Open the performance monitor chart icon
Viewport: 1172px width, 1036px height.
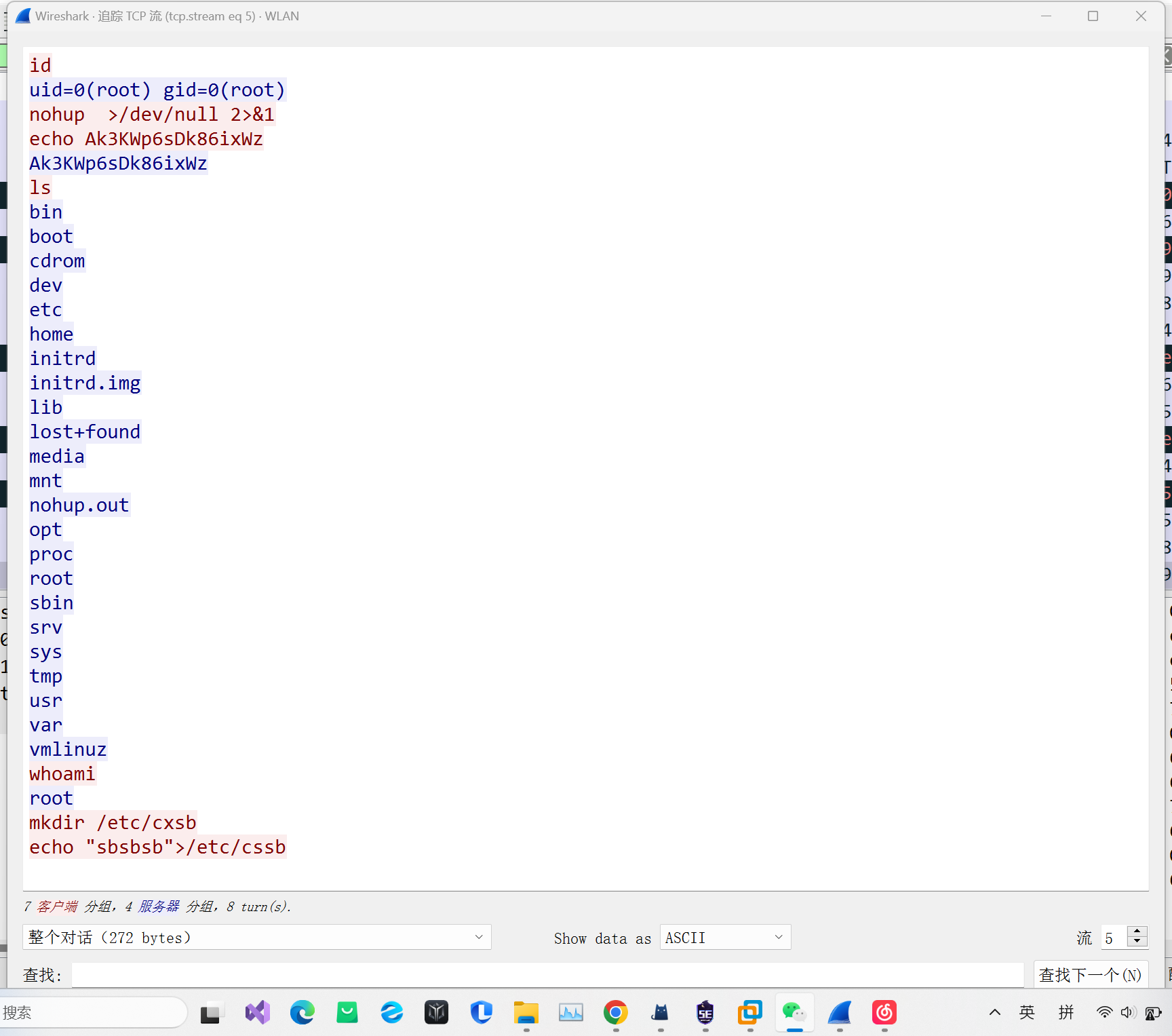coord(571,1013)
